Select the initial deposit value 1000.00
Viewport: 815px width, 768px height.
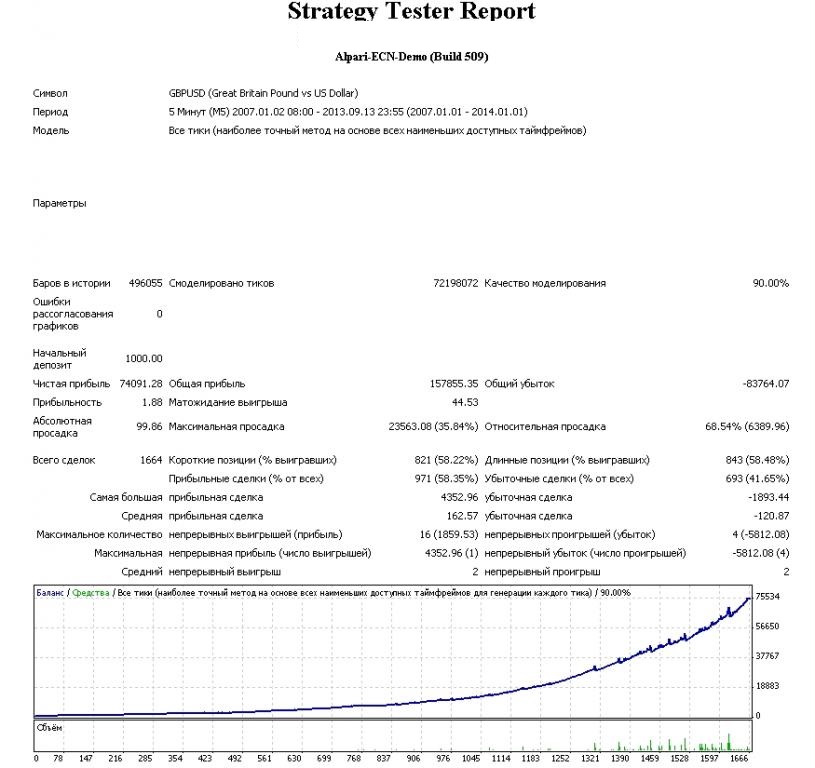pyautogui.click(x=143, y=359)
